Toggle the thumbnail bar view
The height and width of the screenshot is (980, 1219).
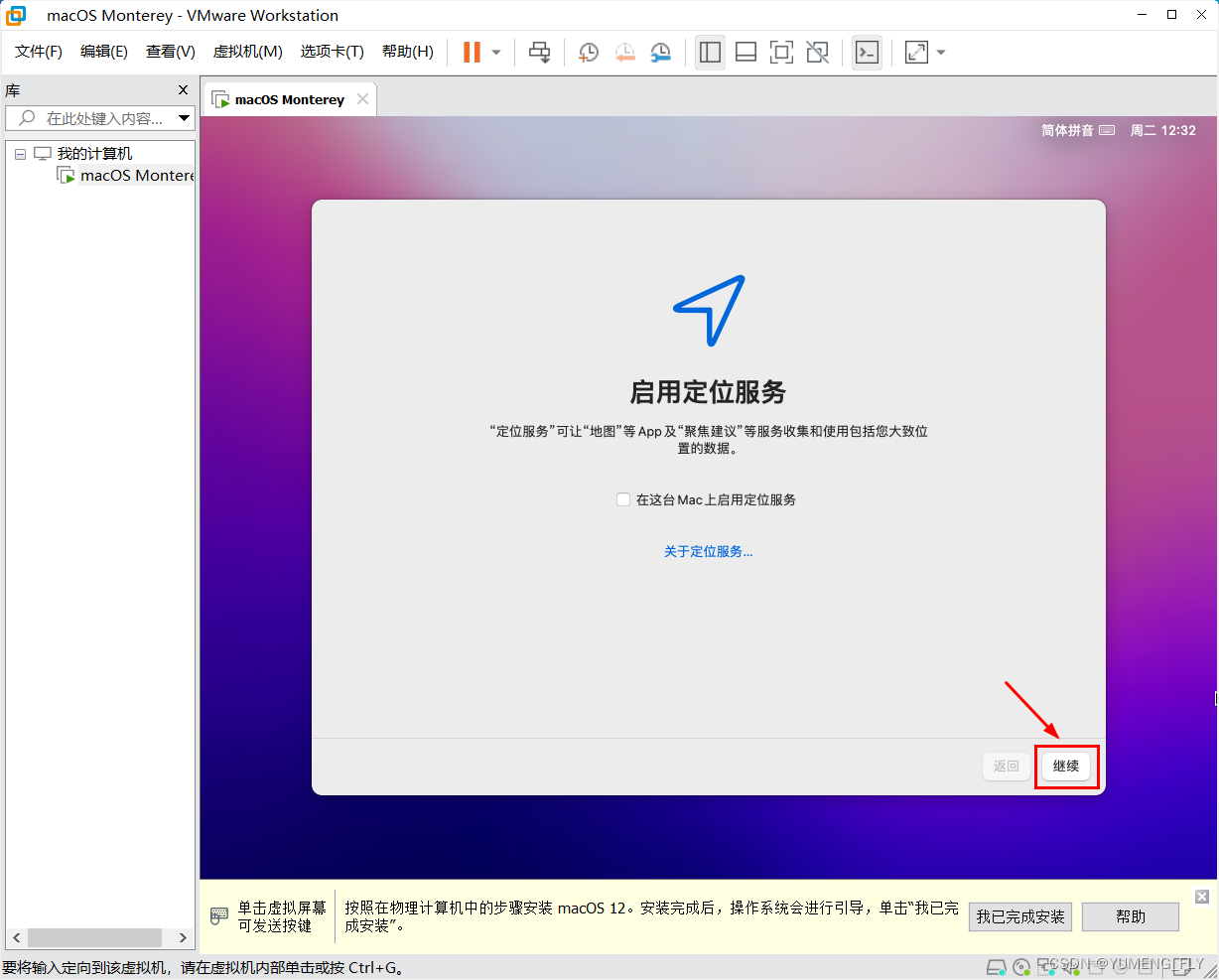tap(745, 52)
